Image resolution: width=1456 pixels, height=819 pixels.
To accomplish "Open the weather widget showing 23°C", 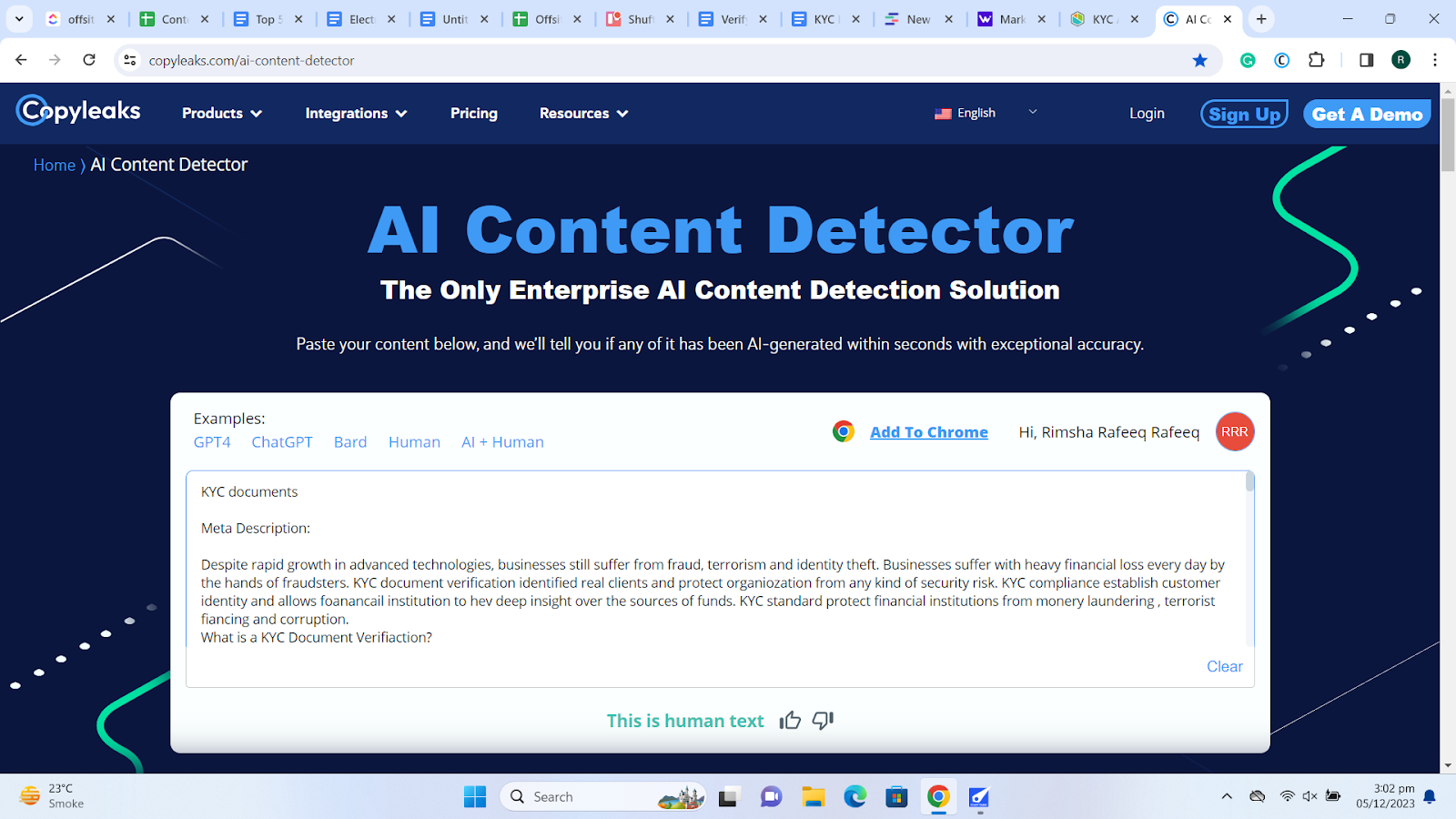I will (x=52, y=796).
